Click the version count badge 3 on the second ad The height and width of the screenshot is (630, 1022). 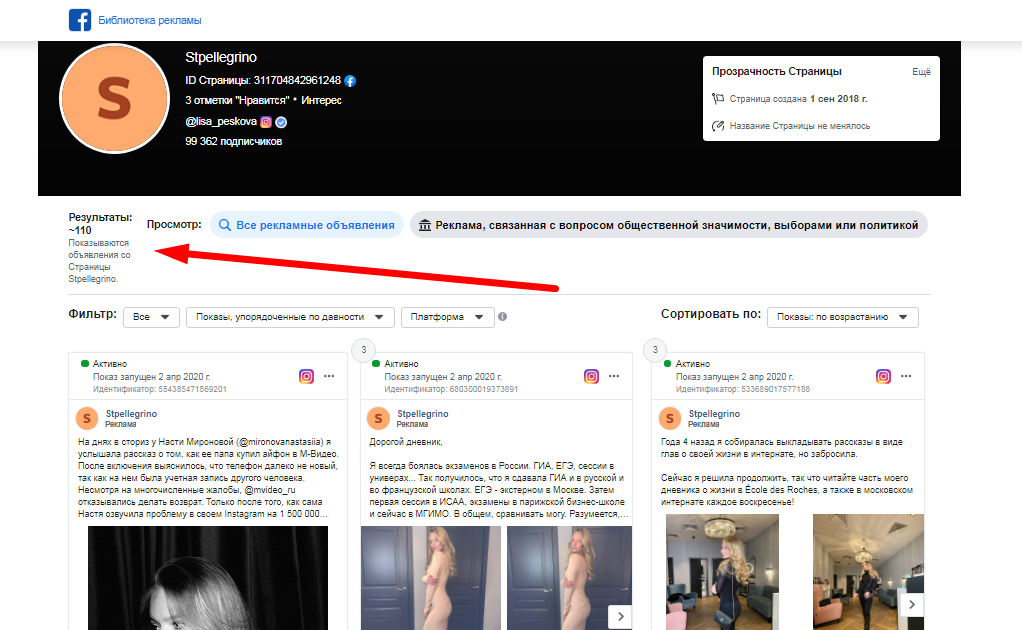tap(364, 350)
